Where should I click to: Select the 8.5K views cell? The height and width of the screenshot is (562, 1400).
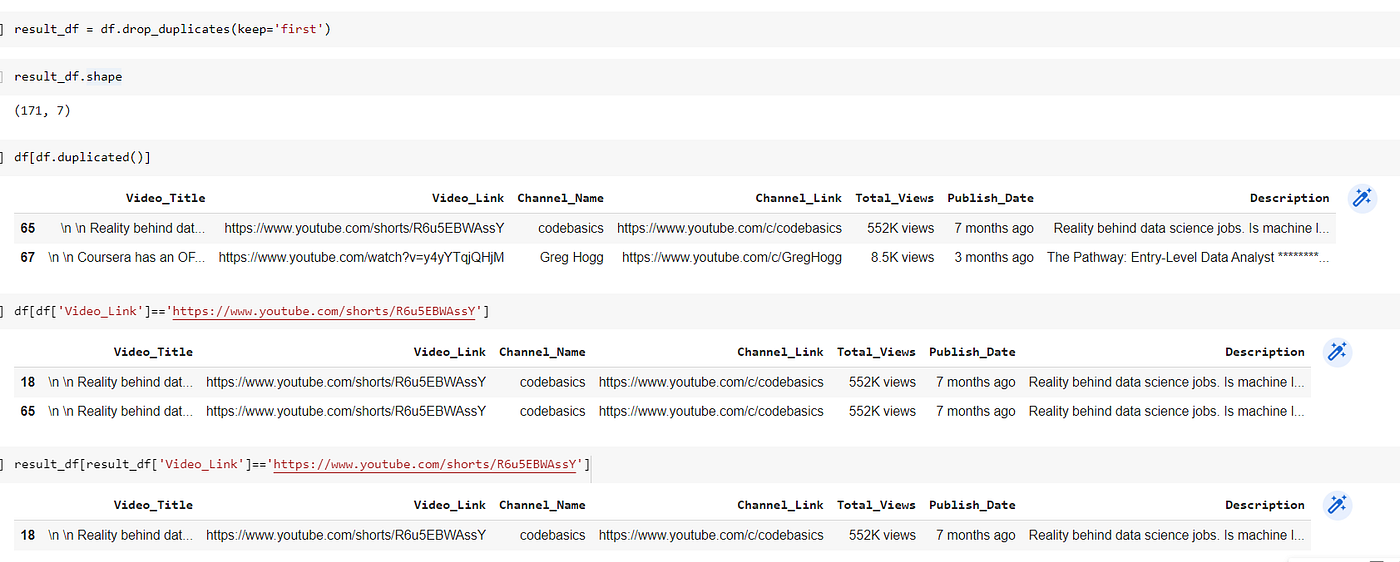tap(902, 257)
